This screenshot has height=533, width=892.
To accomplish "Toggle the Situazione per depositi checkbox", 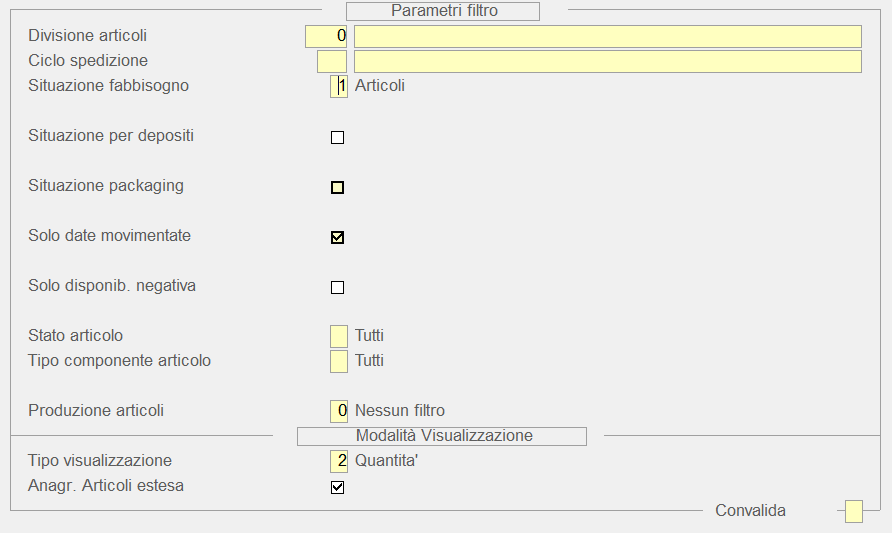I will click(337, 137).
